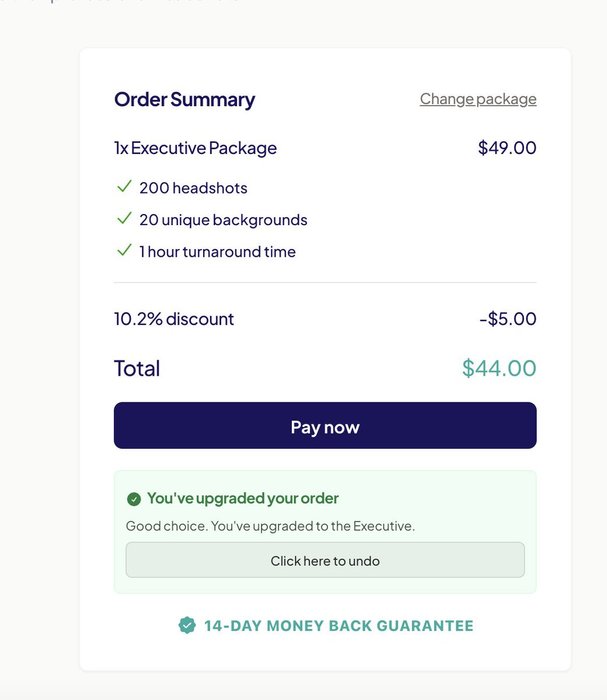Click the $49.00 package price
The image size is (607, 700).
click(507, 148)
